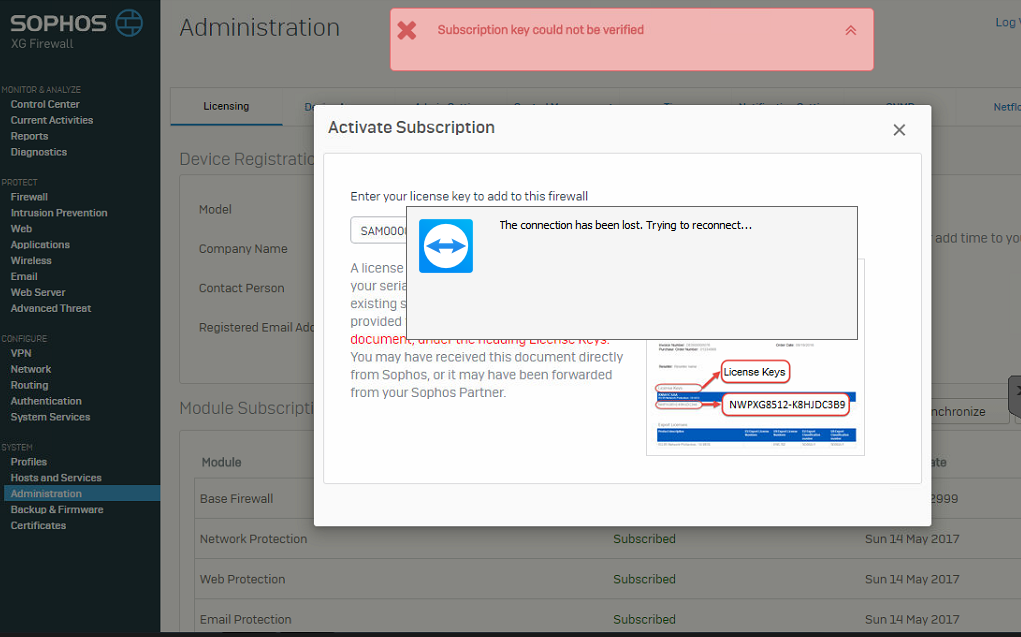
Task: Click 'Sun 14 May 2017' date for Web Protection
Action: pyautogui.click(x=912, y=579)
